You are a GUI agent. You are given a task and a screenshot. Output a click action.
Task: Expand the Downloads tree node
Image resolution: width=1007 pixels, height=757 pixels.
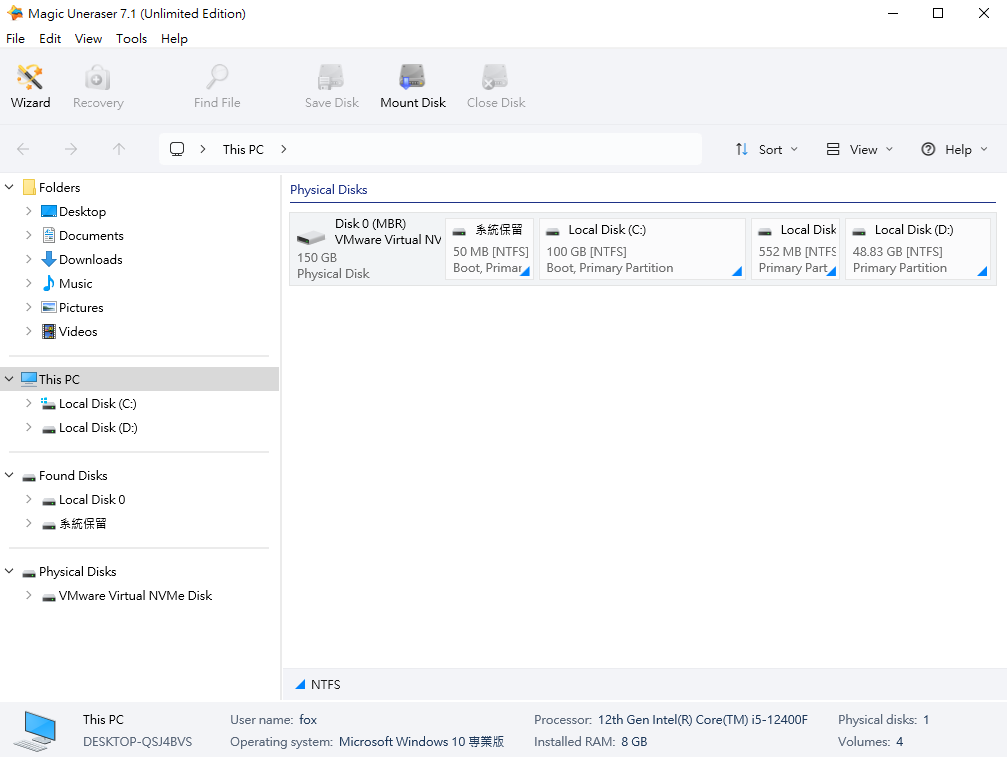(x=28, y=259)
